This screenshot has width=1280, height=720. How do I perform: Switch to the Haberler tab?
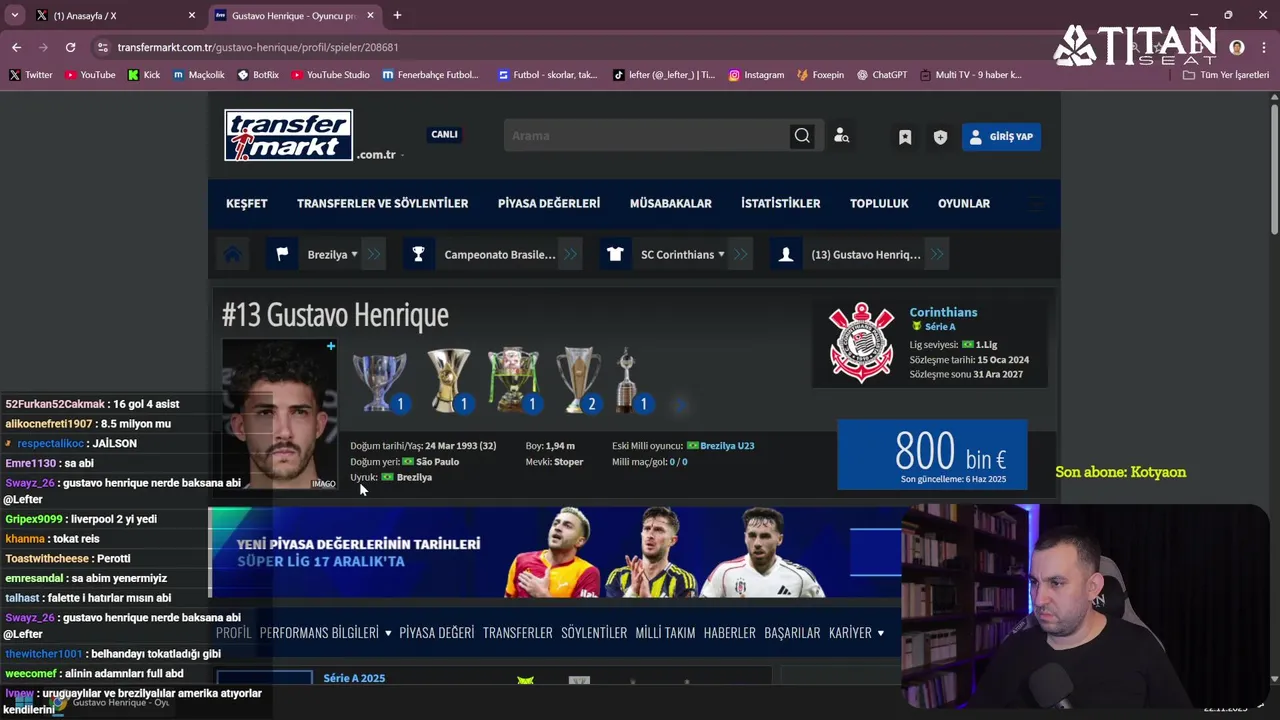pyautogui.click(x=730, y=633)
